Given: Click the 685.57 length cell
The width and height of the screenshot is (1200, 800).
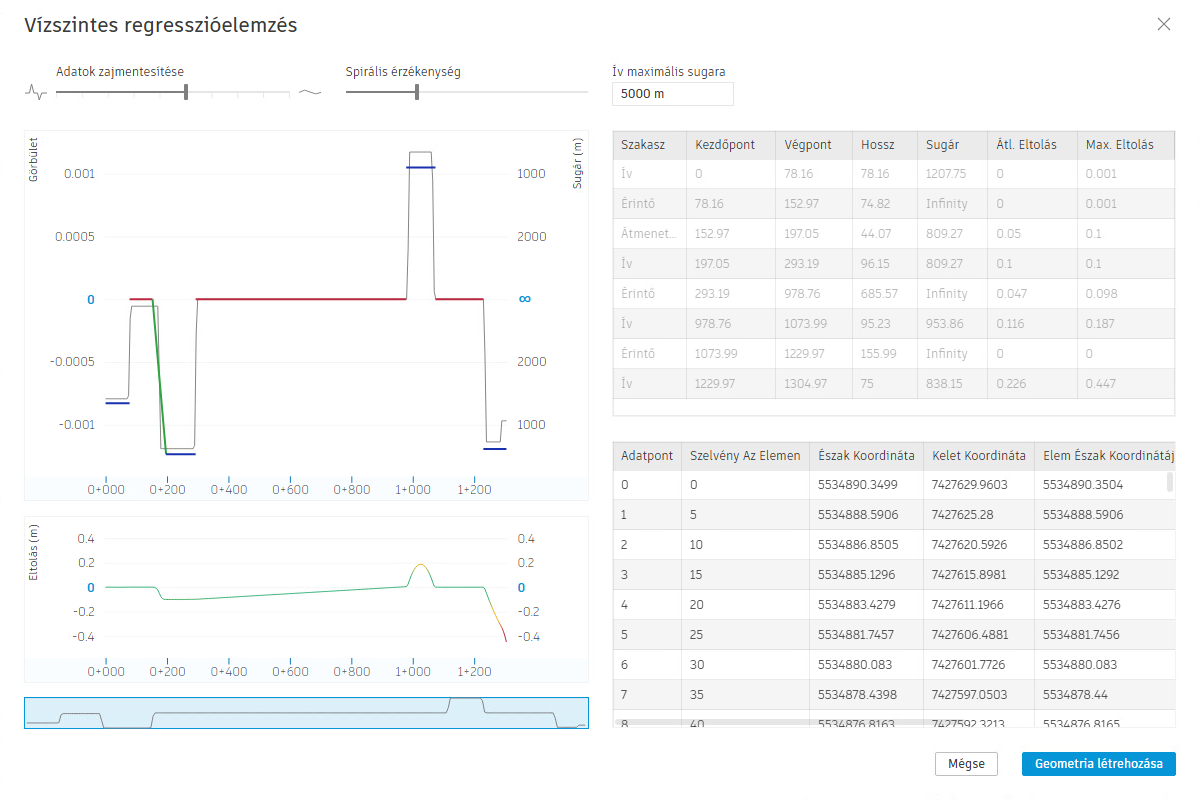Looking at the screenshot, I should (x=885, y=294).
